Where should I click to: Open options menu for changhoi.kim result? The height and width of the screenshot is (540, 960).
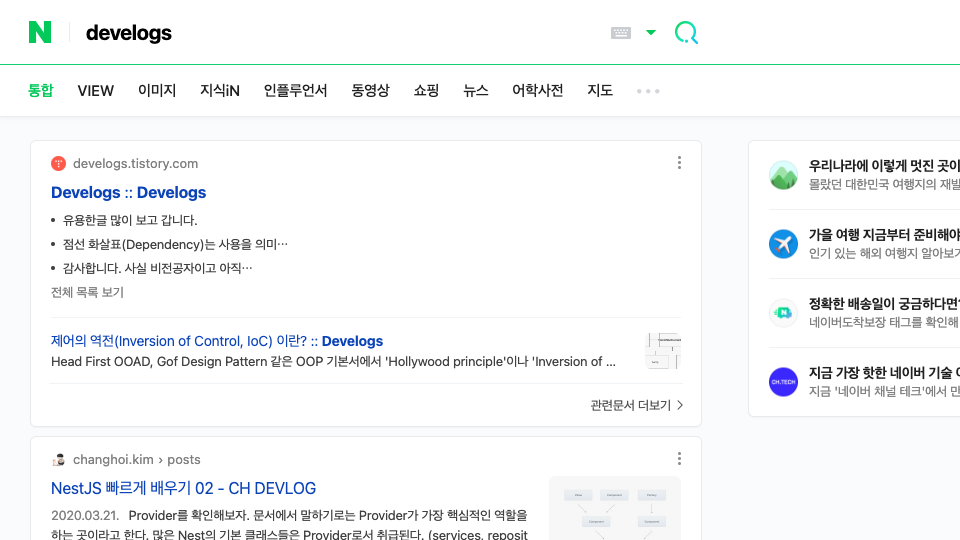pyautogui.click(x=679, y=459)
